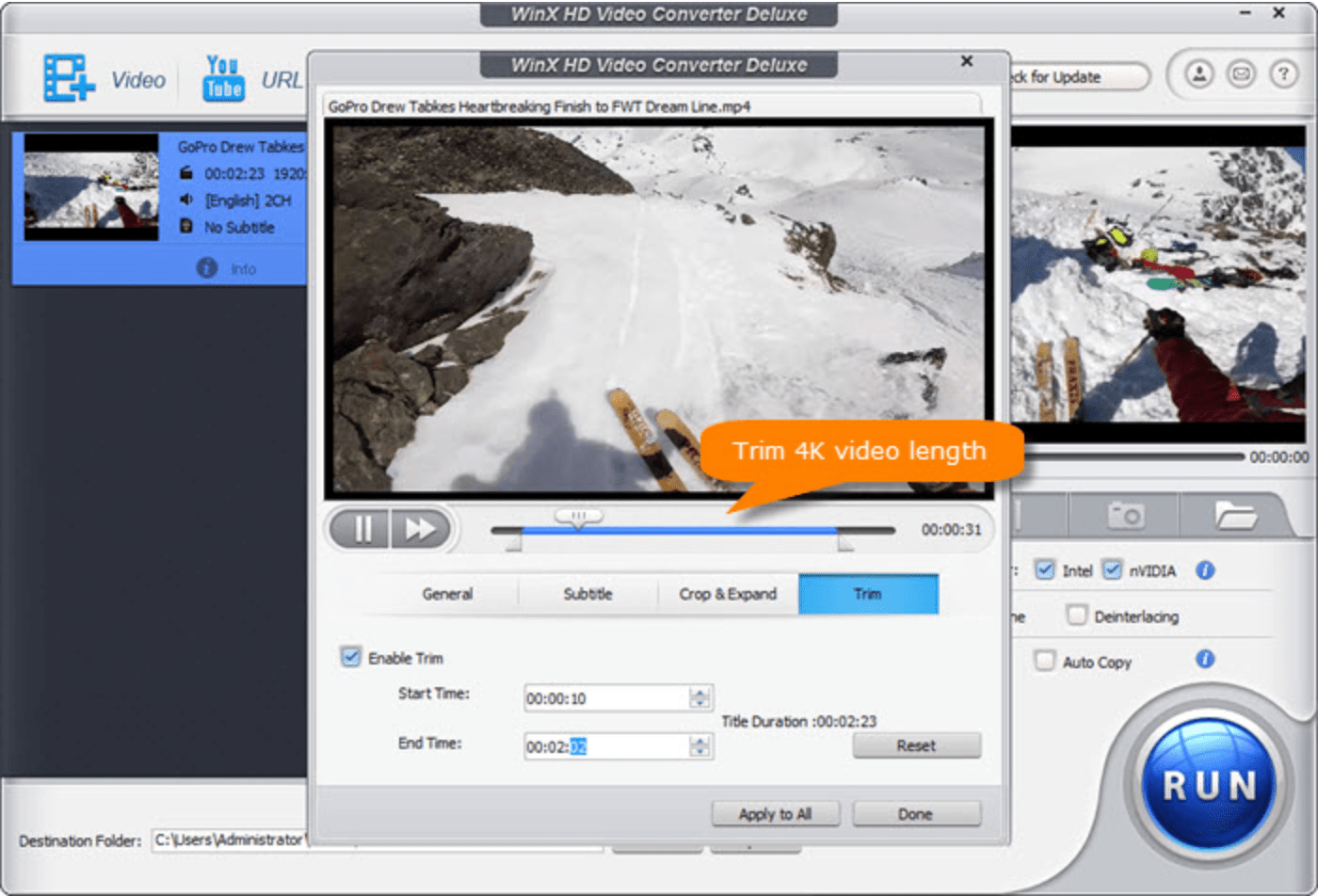Screen dimensions: 1318x896
Task: Click the Info icon under GoPro video
Action: (207, 268)
